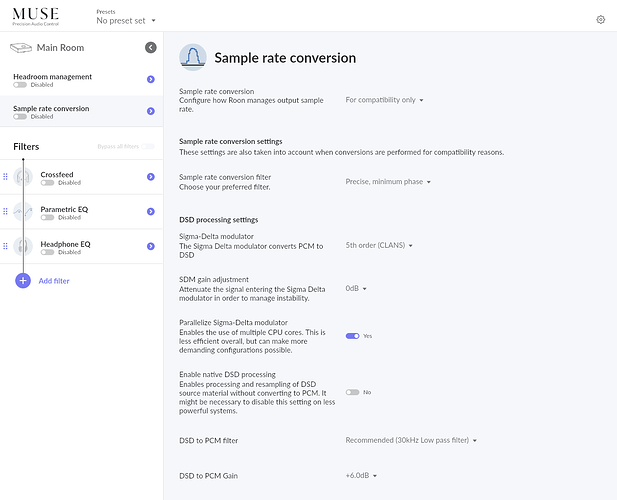Open Headroom management arrow icon
Viewport: 617px width, 500px height.
(x=150, y=79)
